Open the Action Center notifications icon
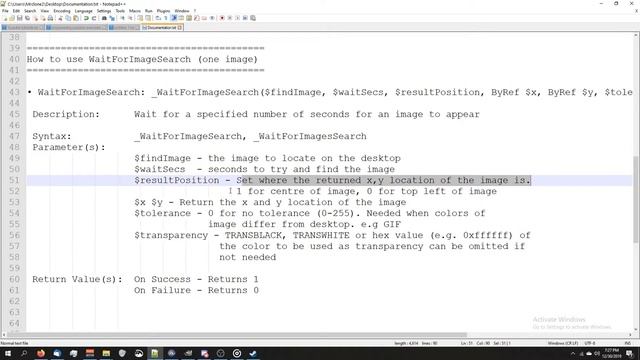Viewport: 640px width, 360px height. [630, 353]
